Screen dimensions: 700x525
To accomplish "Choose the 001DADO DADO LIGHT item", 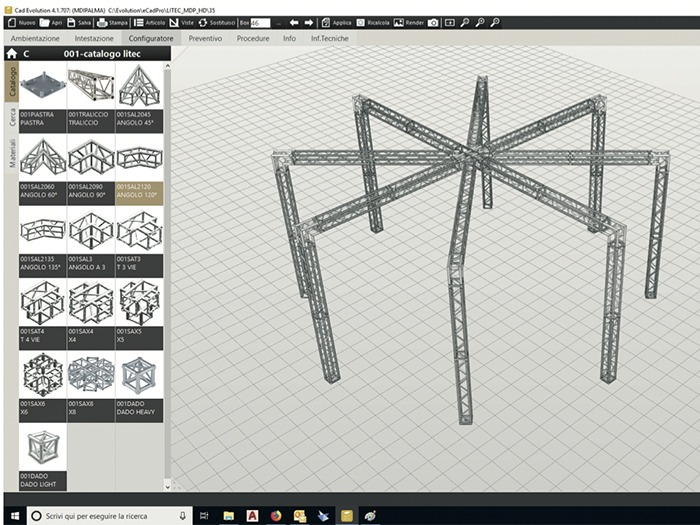I will pyautogui.click(x=42, y=459).
